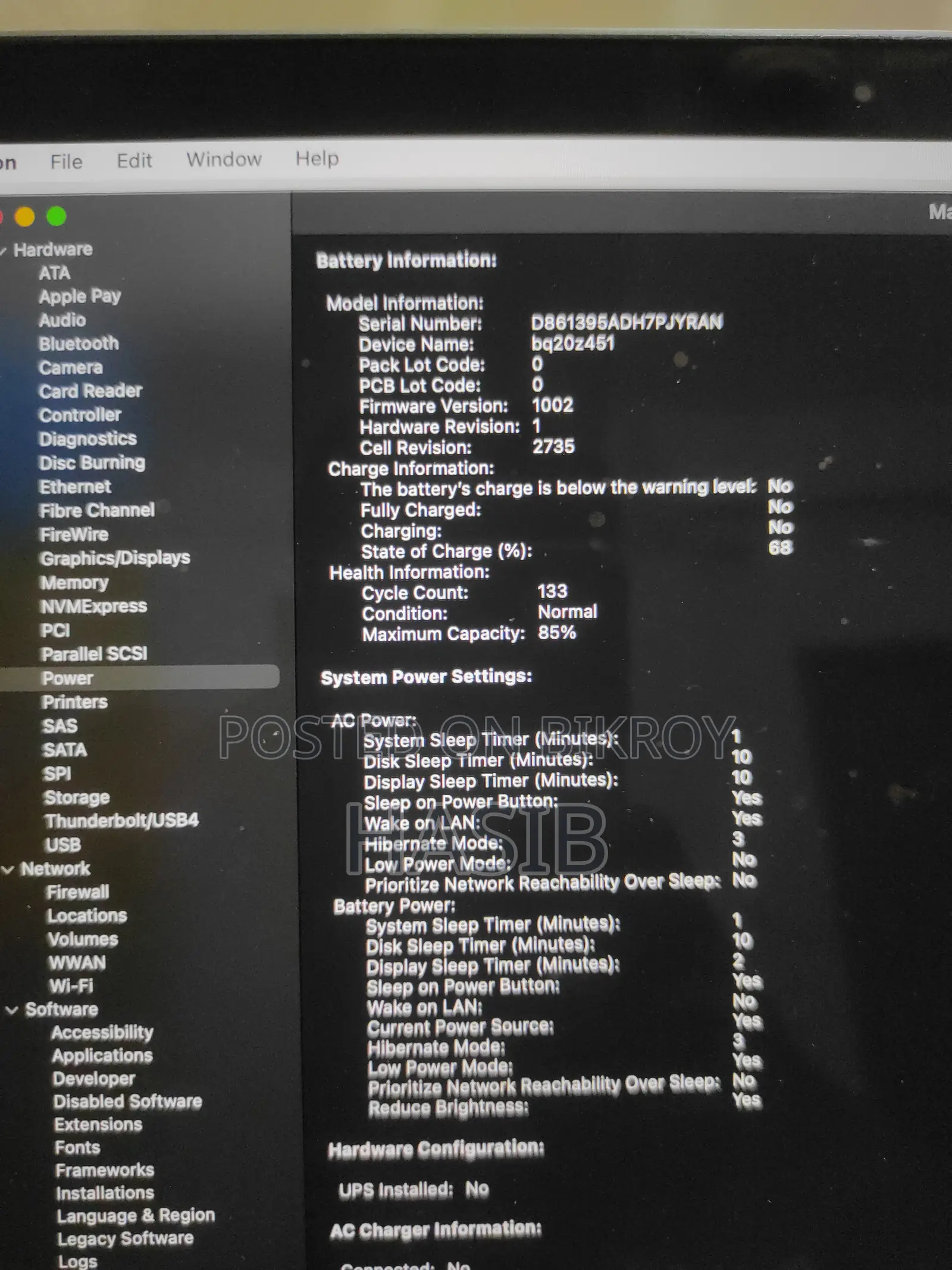Click the yellow minimize window button
This screenshot has height=1270, width=952.
pyautogui.click(x=24, y=217)
